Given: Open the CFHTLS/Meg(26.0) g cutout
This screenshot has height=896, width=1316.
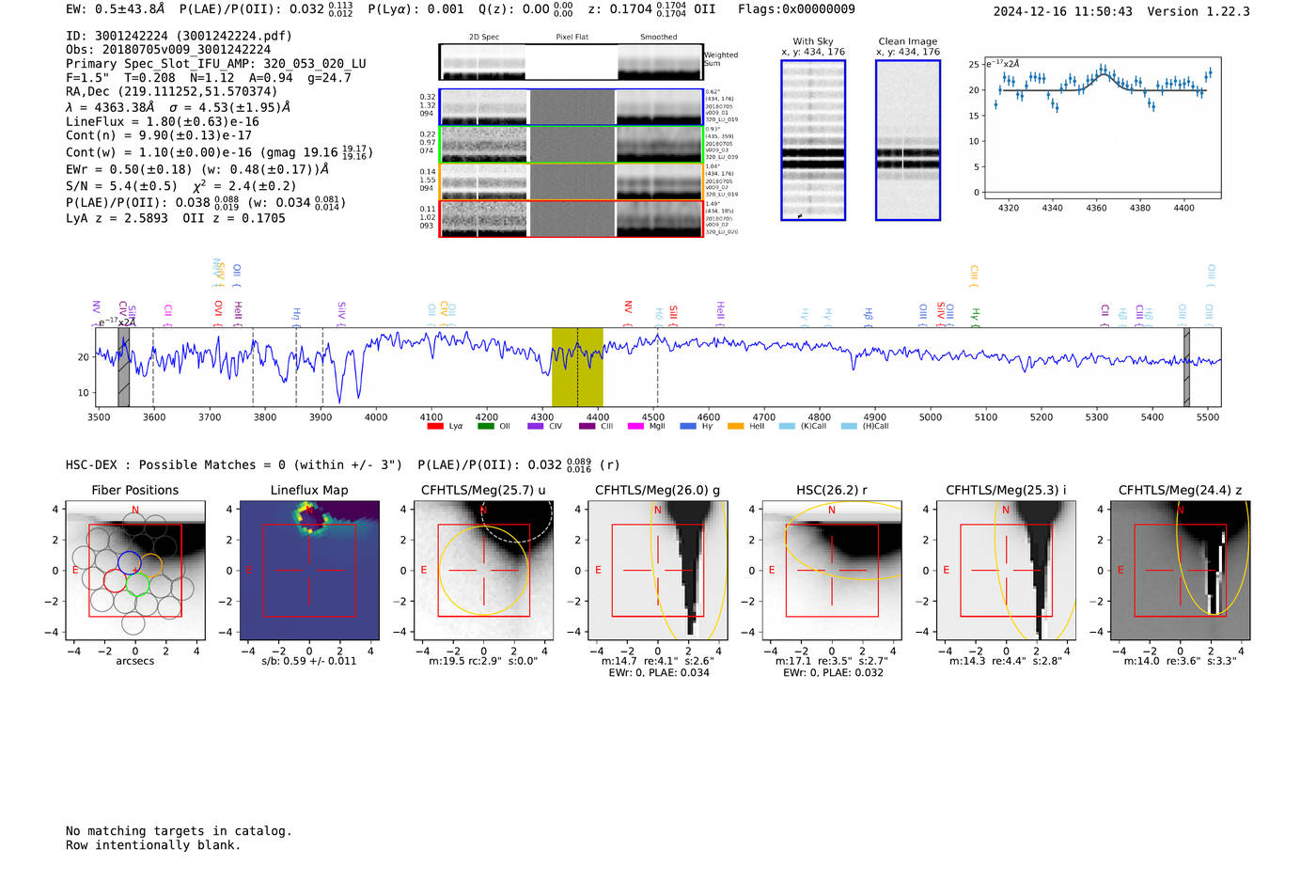Looking at the screenshot, I should 658,571.
